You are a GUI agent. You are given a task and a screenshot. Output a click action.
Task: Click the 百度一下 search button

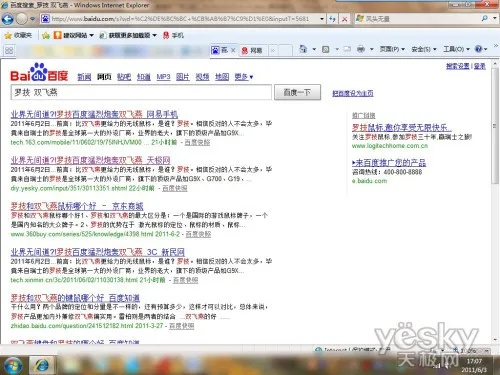(297, 92)
